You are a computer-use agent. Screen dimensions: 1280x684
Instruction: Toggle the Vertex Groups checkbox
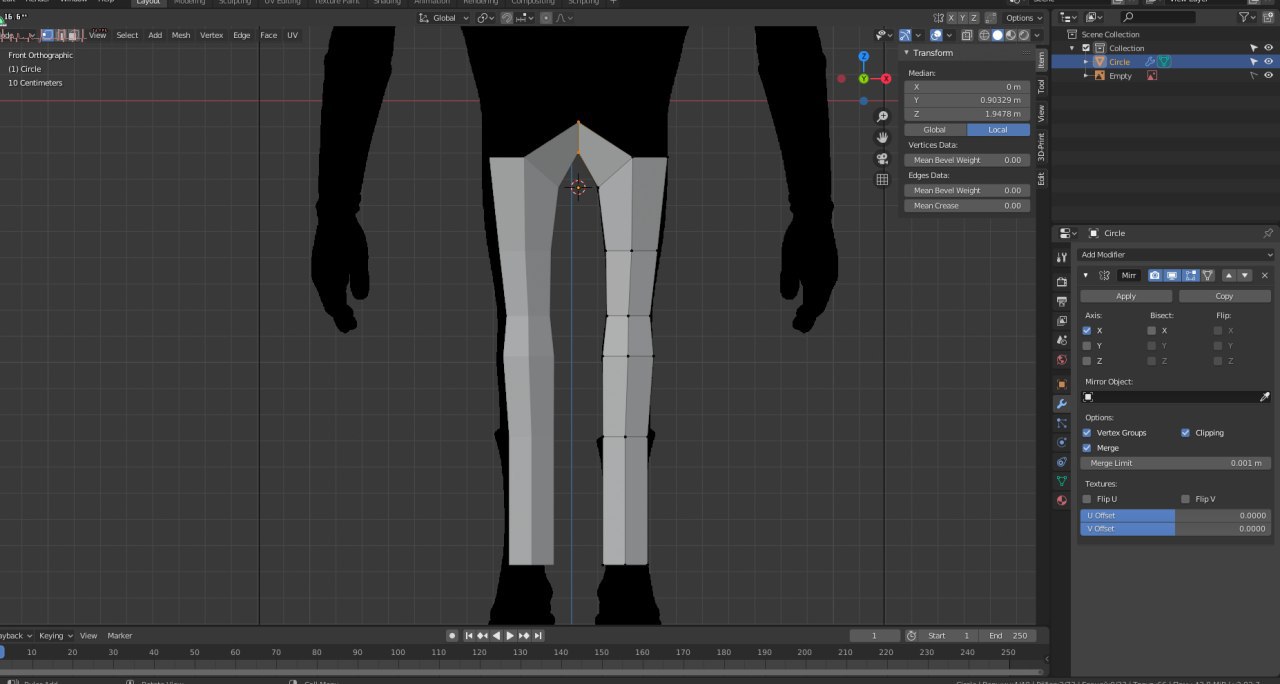point(1087,433)
